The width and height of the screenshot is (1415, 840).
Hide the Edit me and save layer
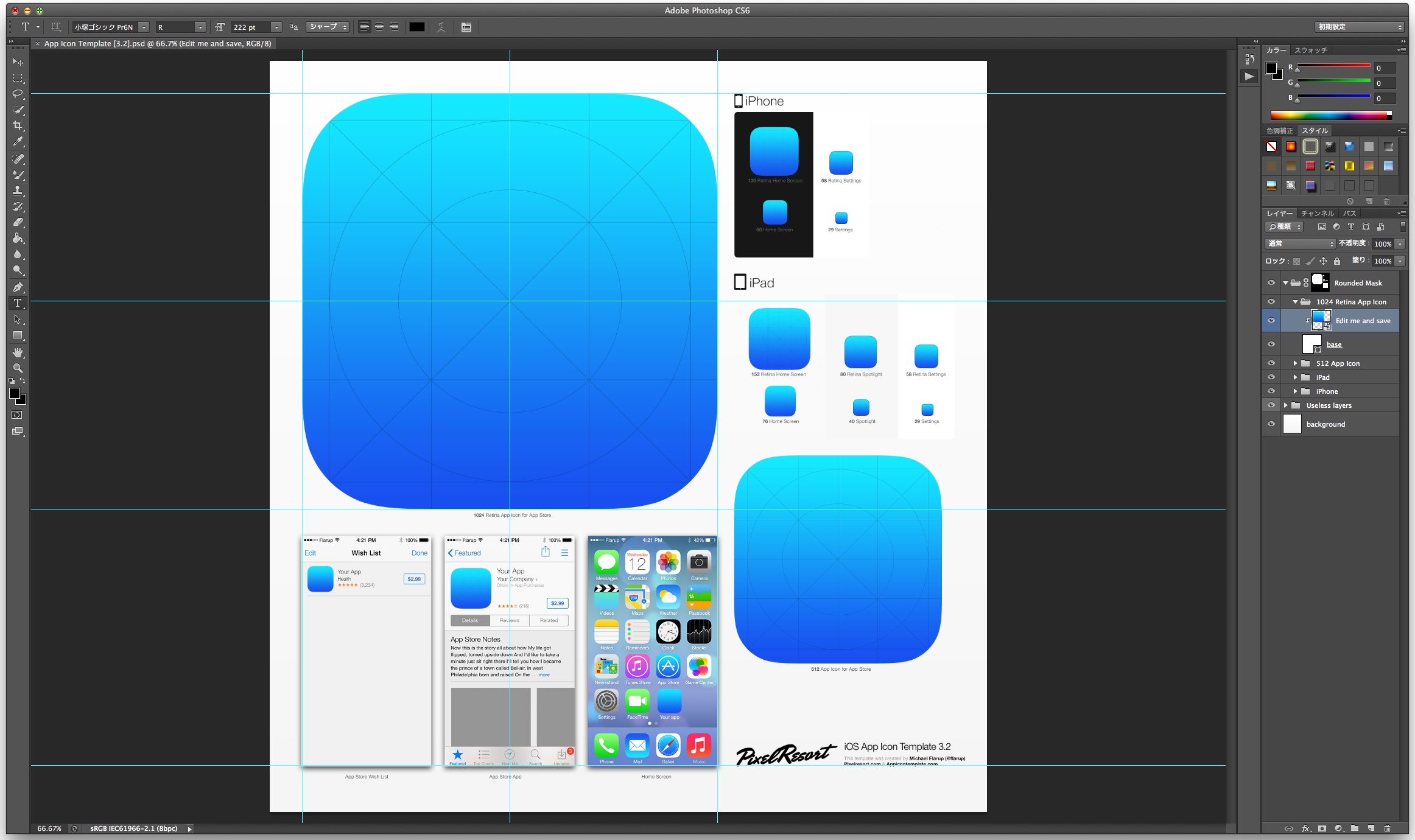(x=1271, y=321)
